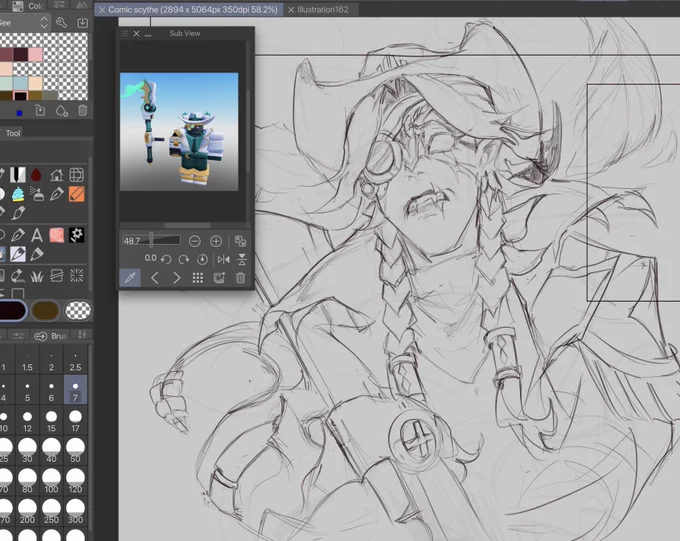Select the pink texture square tool

[x=57, y=235]
